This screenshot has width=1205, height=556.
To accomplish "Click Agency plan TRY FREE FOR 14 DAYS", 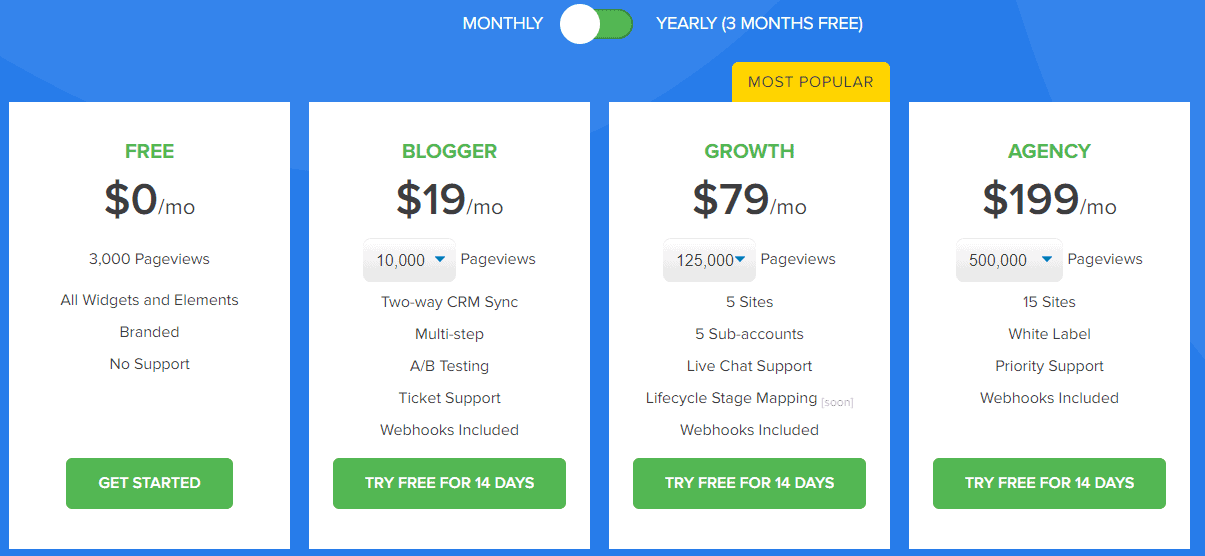I will pyautogui.click(x=1049, y=483).
